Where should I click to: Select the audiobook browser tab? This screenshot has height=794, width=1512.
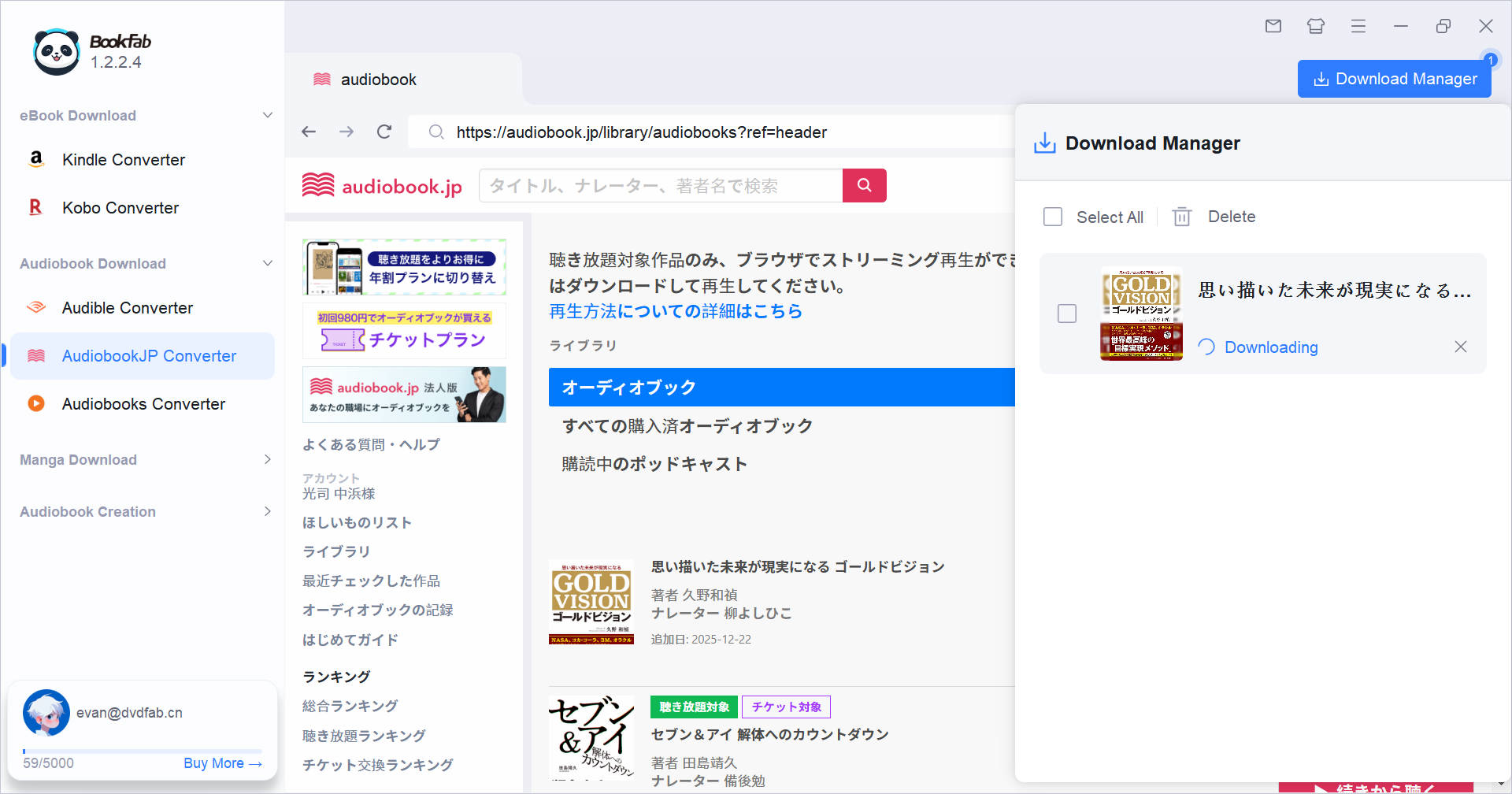378,80
